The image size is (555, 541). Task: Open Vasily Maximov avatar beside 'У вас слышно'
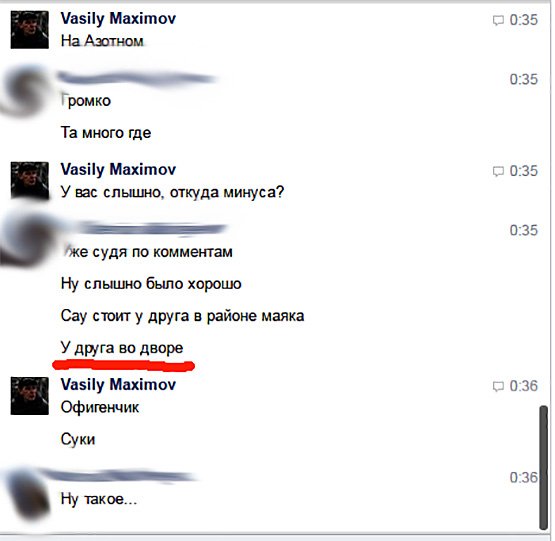pos(30,181)
